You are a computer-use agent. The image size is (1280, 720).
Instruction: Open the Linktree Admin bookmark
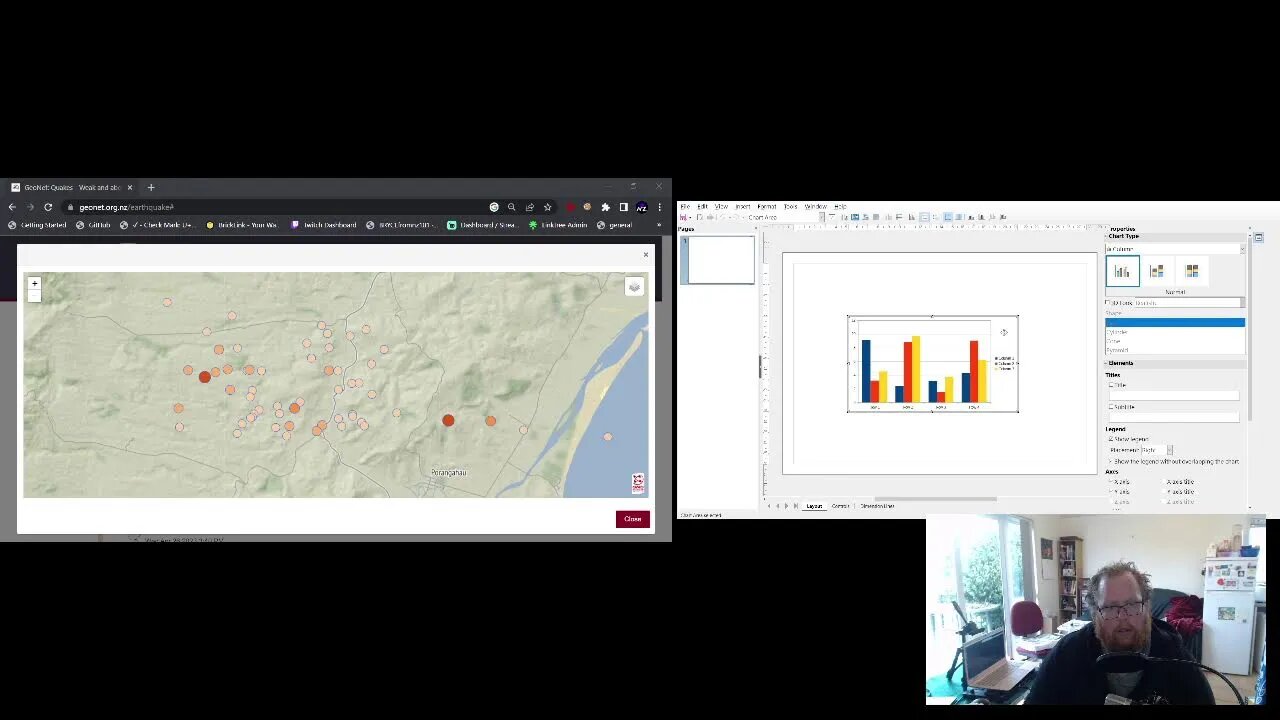(x=558, y=225)
